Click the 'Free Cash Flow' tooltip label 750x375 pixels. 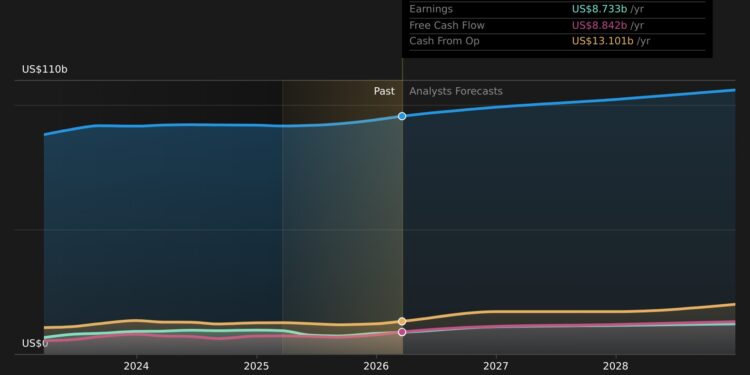[447, 25]
